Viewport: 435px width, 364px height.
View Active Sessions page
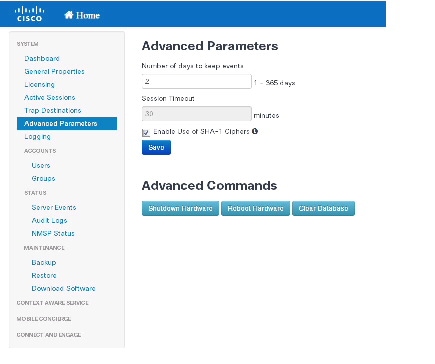[x=50, y=97]
